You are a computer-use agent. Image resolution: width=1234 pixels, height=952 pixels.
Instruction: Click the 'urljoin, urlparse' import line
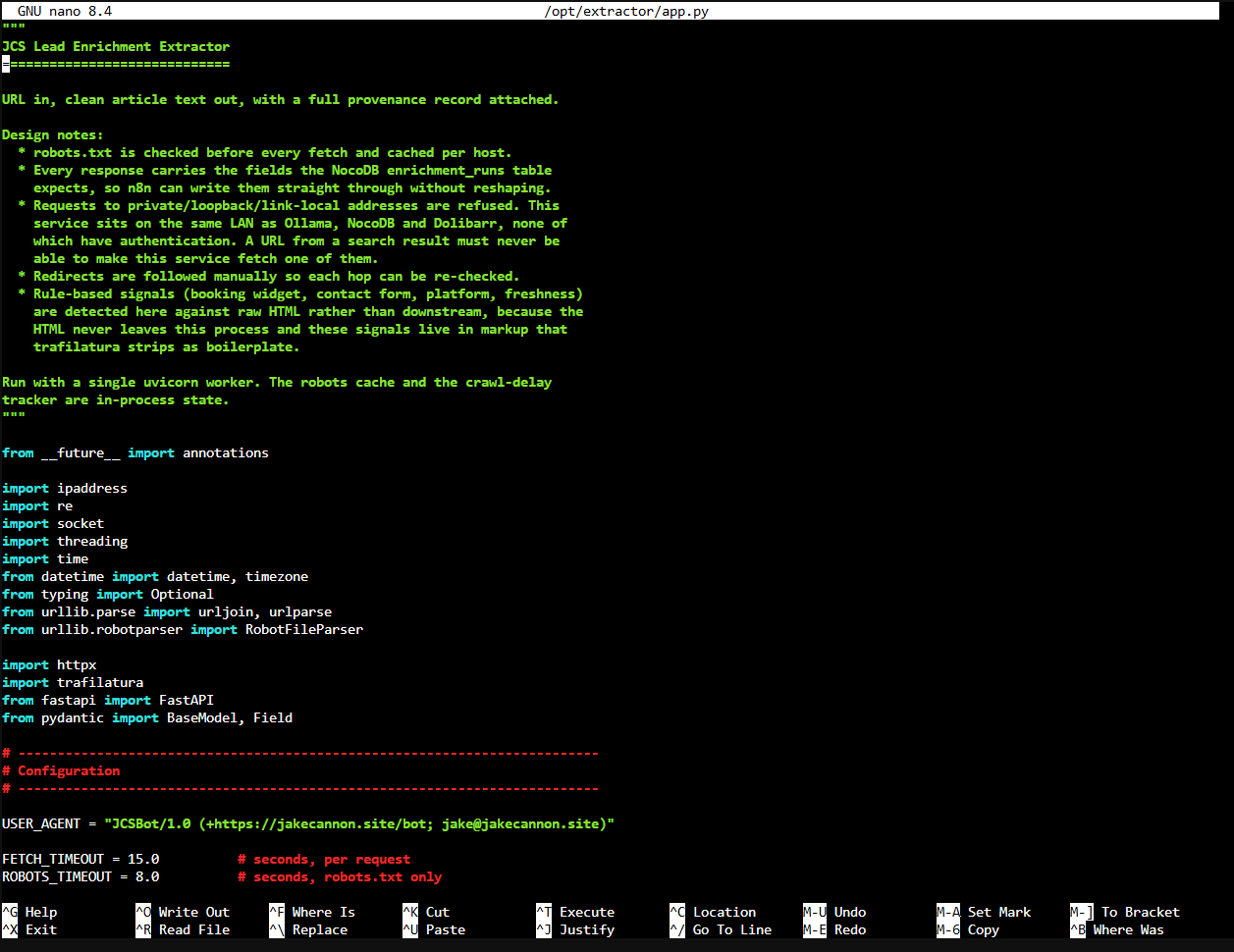coord(167,611)
